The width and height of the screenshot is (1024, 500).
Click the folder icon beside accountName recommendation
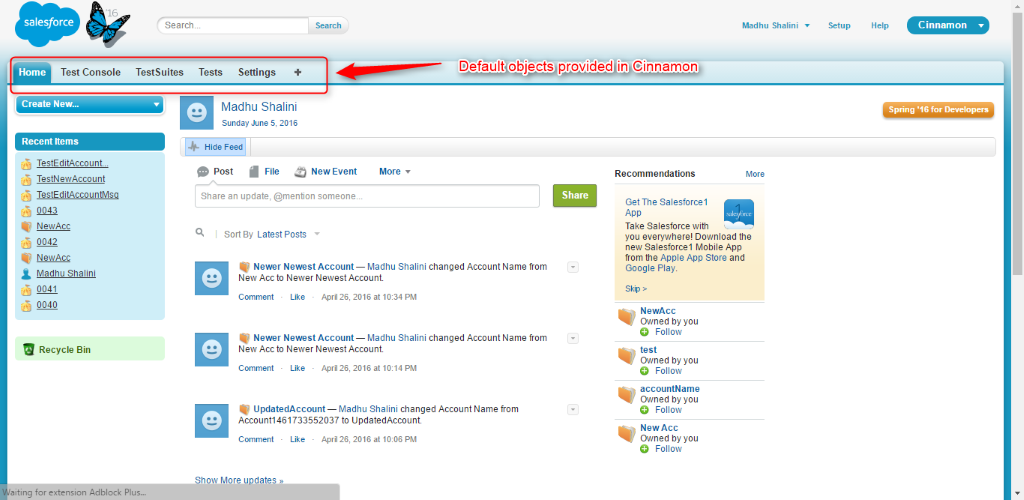pos(626,395)
